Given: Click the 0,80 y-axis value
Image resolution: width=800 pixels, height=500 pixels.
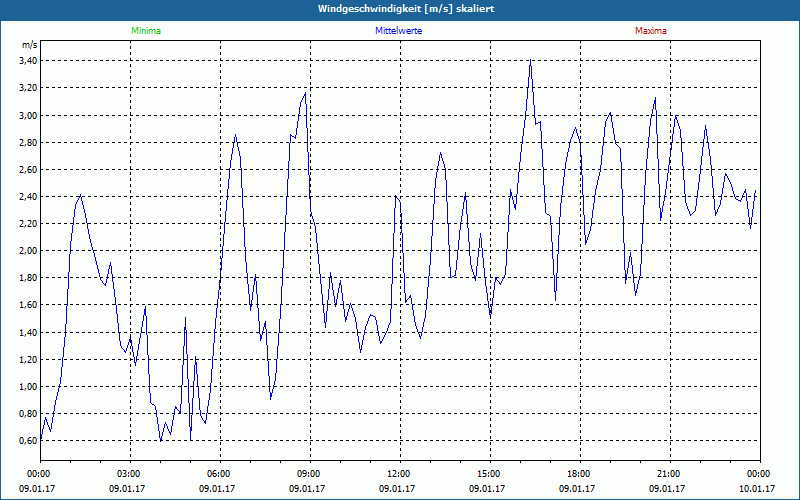Looking at the screenshot, I should (29, 414).
